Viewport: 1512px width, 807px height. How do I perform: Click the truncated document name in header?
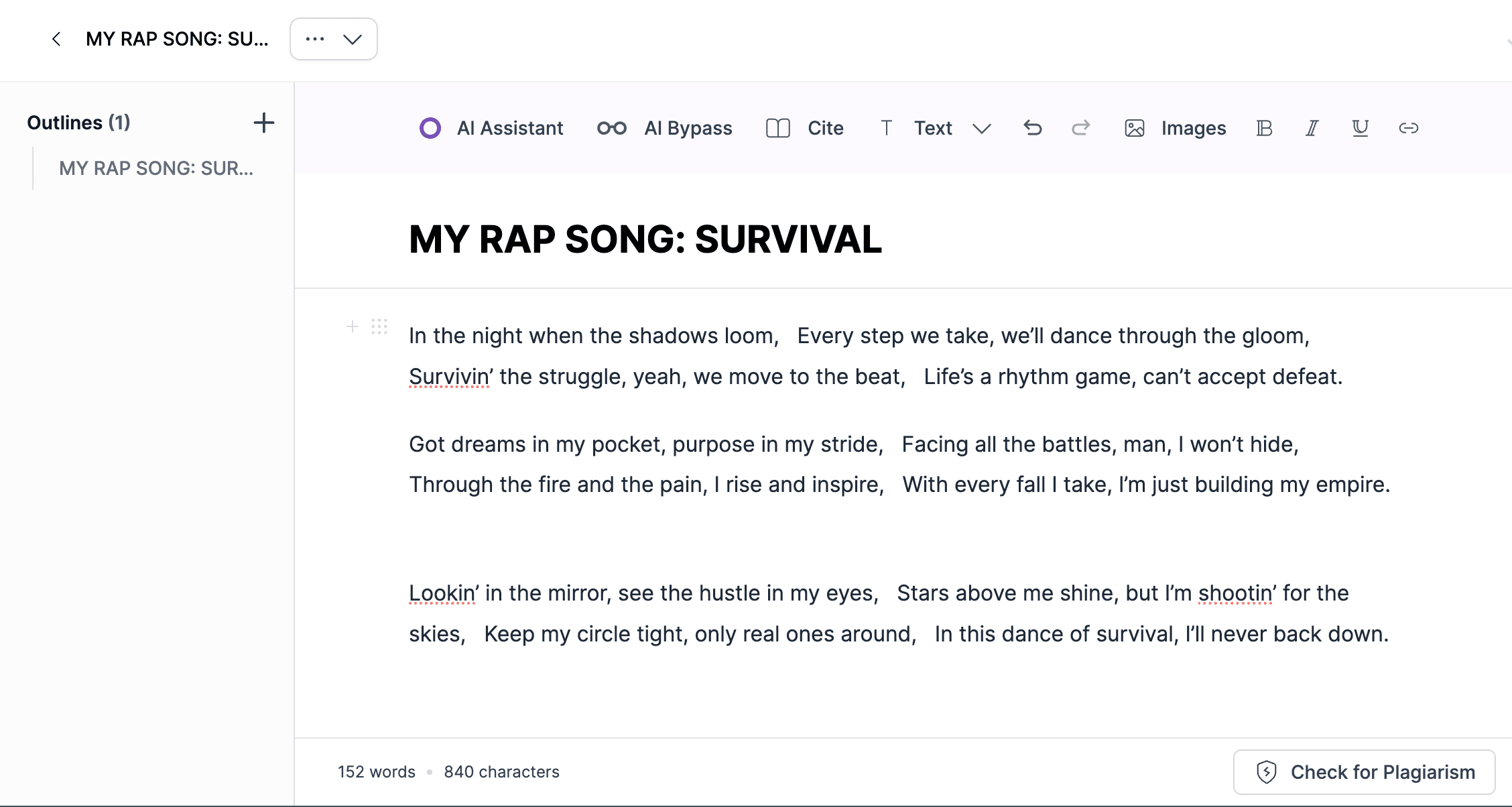(177, 39)
